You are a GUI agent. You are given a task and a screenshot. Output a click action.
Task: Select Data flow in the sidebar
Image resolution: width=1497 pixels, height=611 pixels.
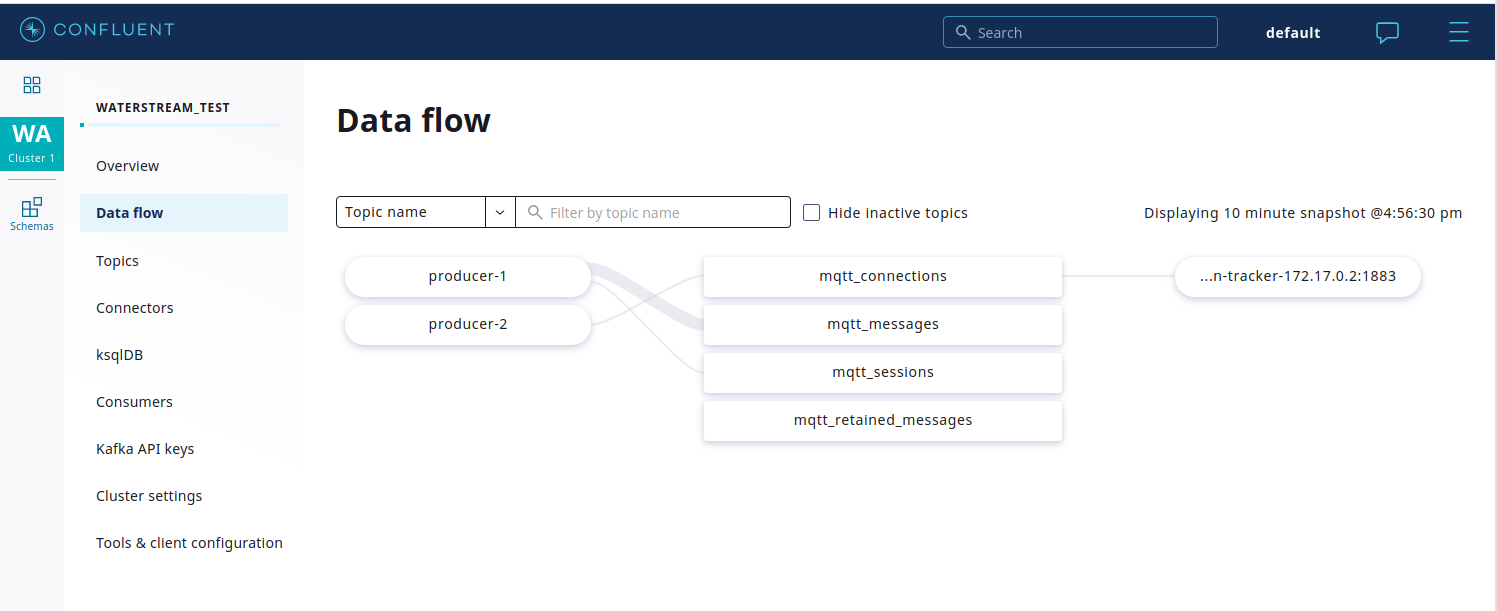tap(184, 213)
